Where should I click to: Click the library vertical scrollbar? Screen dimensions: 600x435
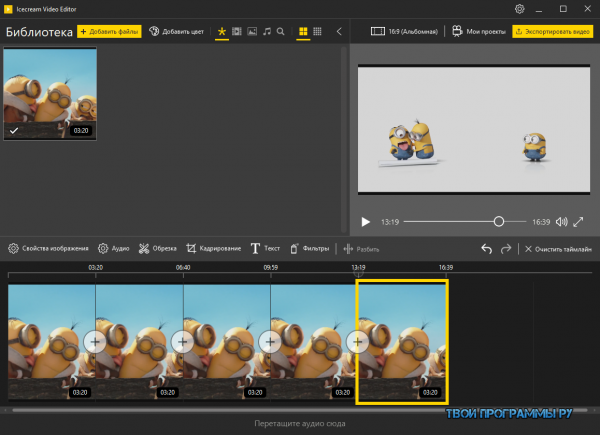[344, 139]
